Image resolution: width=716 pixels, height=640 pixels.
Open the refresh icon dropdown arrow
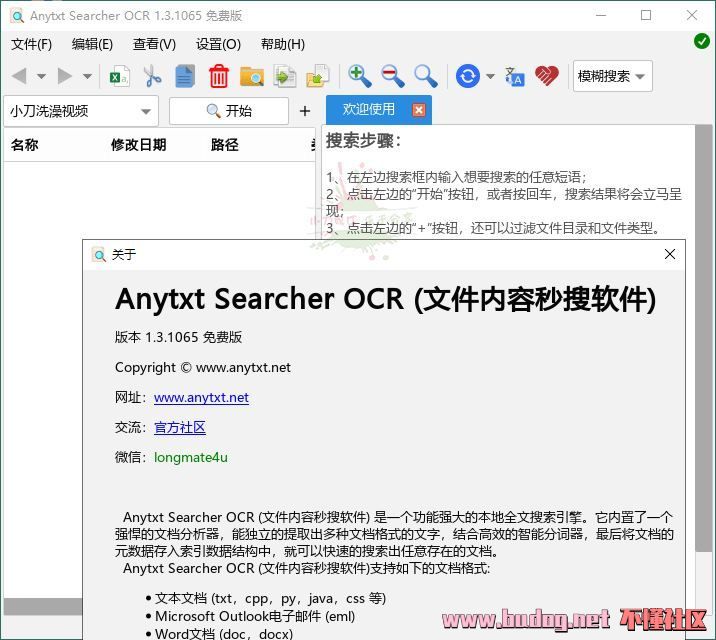tap(490, 76)
